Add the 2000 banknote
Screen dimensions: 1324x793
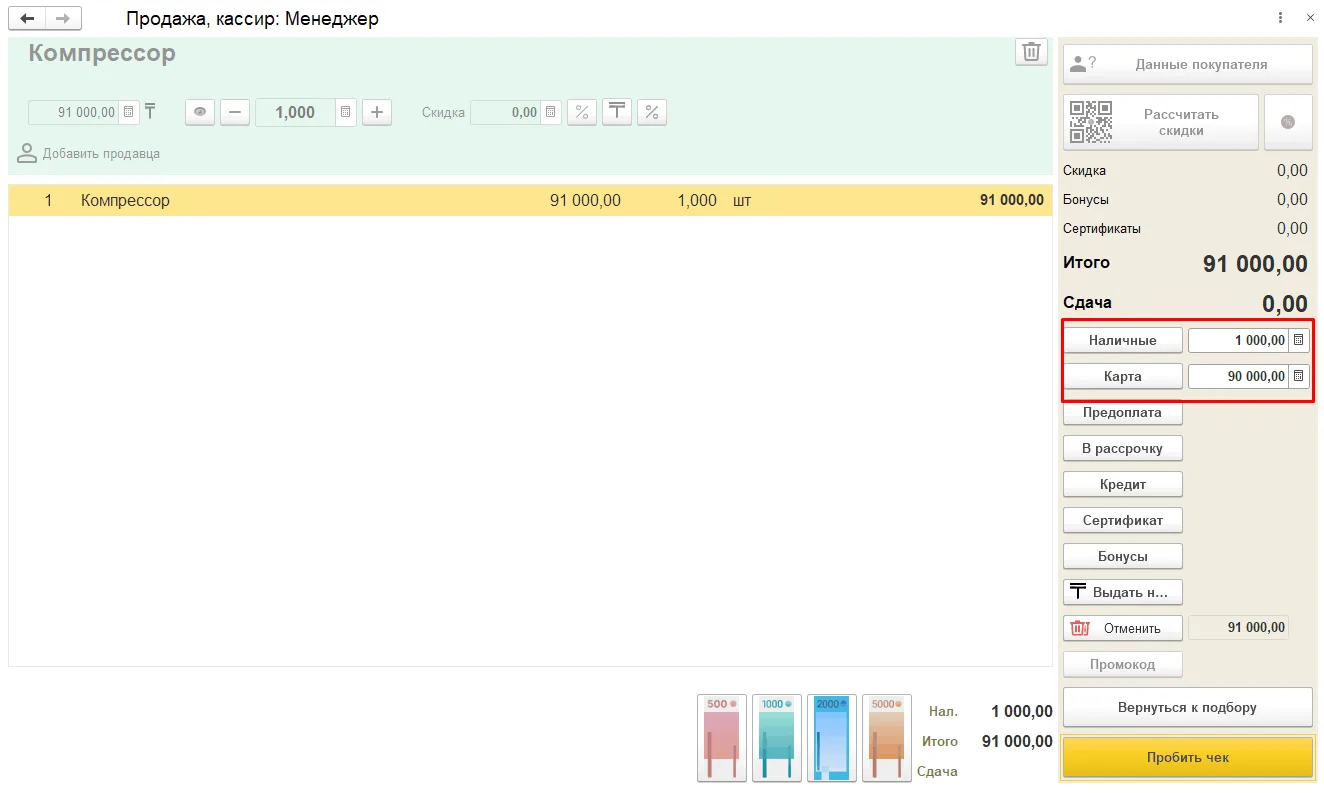coord(832,738)
